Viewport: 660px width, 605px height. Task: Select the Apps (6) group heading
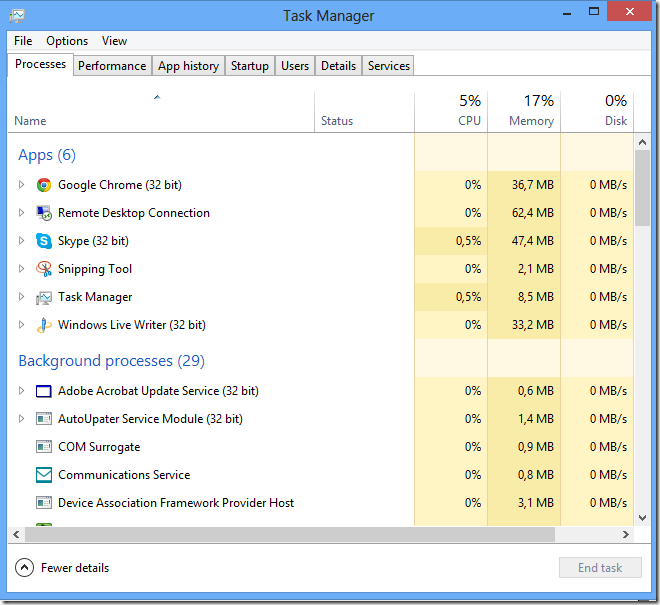pos(47,155)
